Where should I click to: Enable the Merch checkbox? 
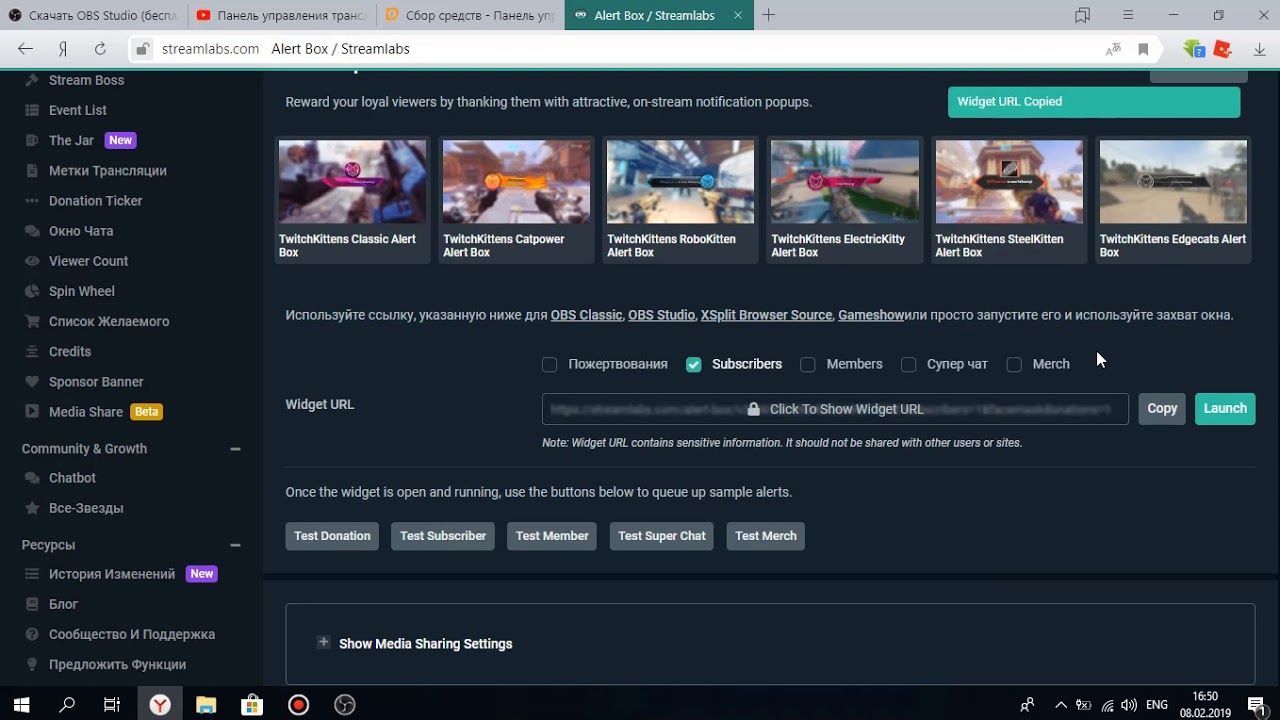[x=1014, y=365]
